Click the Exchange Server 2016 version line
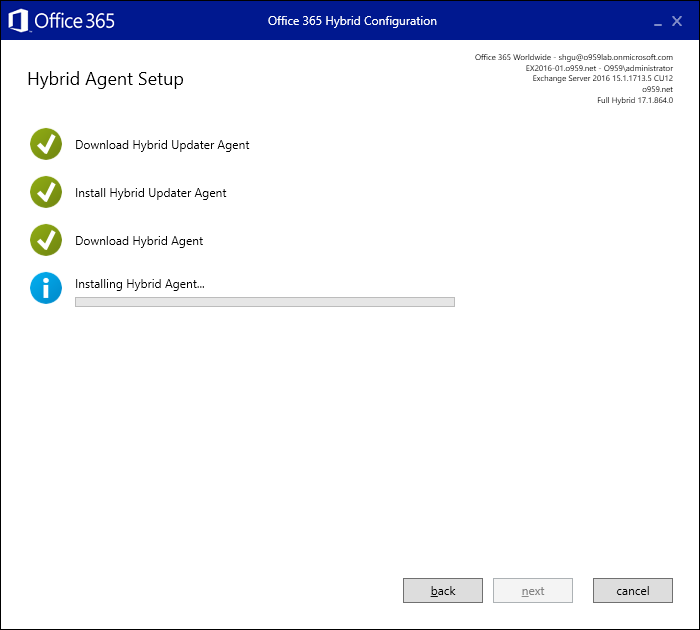Image resolution: width=700 pixels, height=630 pixels. (602, 78)
